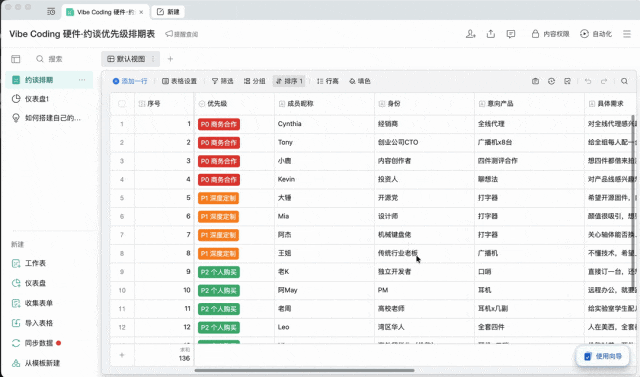This screenshot has width=640, height=377.
Task: Click 添加一行 to add a row
Action: coord(130,81)
